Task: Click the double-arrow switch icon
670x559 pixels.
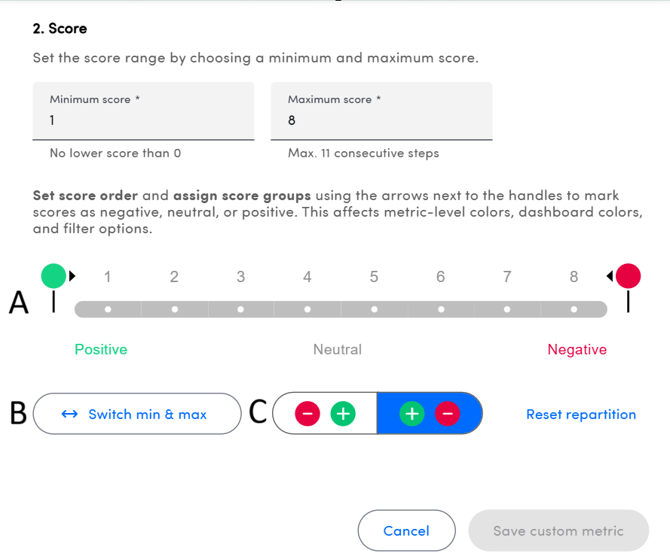Action: click(70, 414)
